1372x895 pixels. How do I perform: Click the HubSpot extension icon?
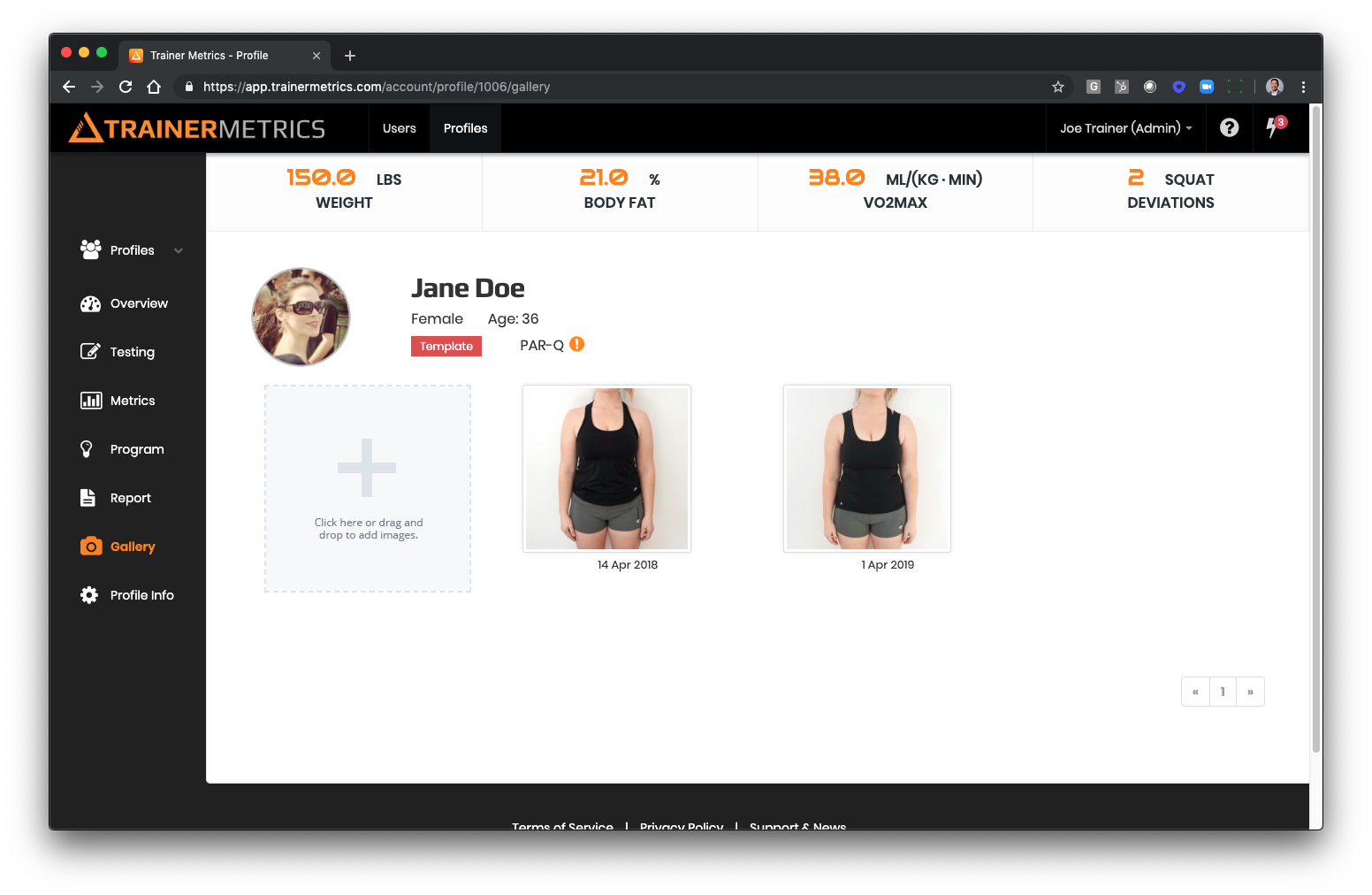point(1121,87)
